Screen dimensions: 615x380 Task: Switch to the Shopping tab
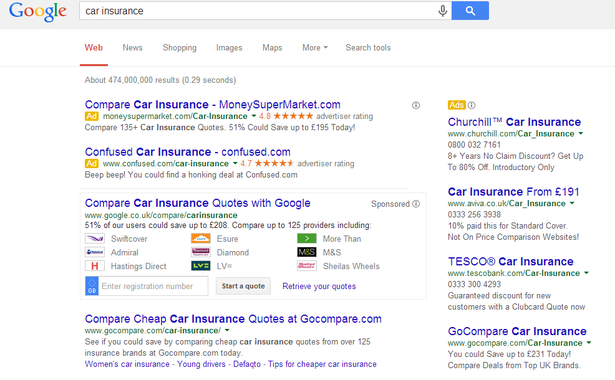tap(180, 48)
